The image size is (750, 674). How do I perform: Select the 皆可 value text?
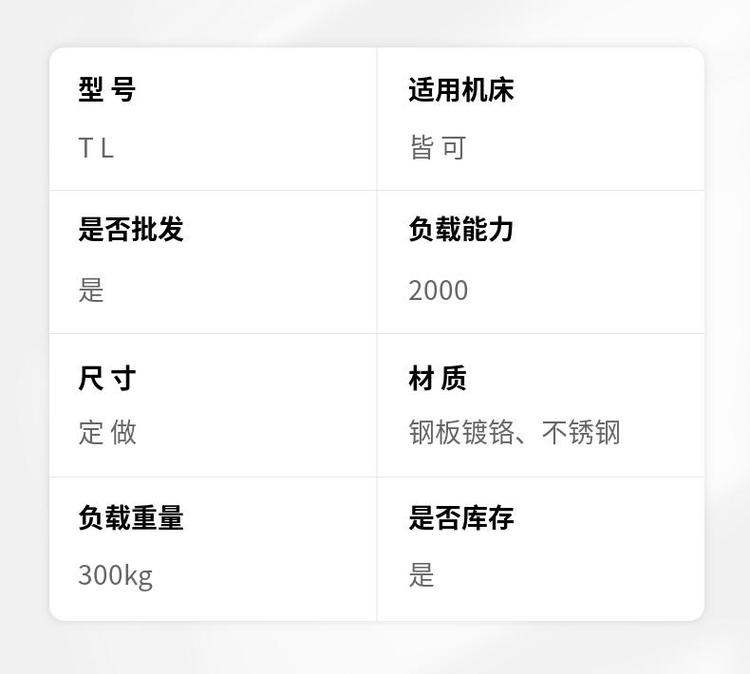click(438, 149)
